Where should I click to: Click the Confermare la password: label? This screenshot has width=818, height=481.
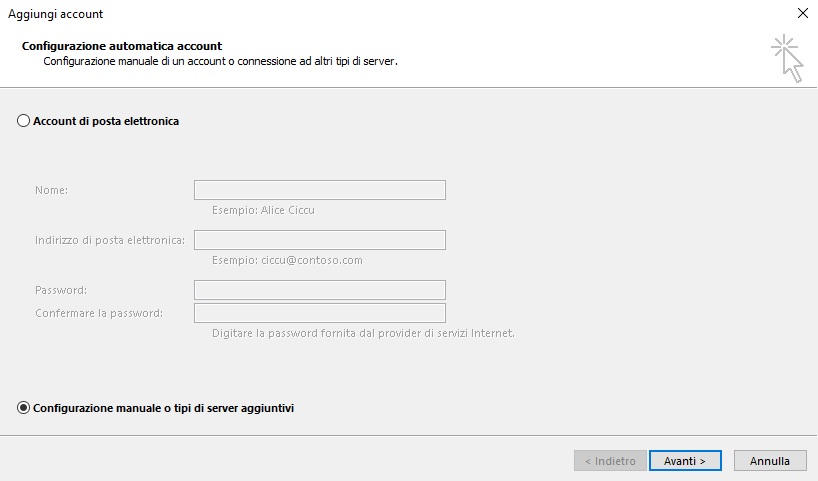99,314
